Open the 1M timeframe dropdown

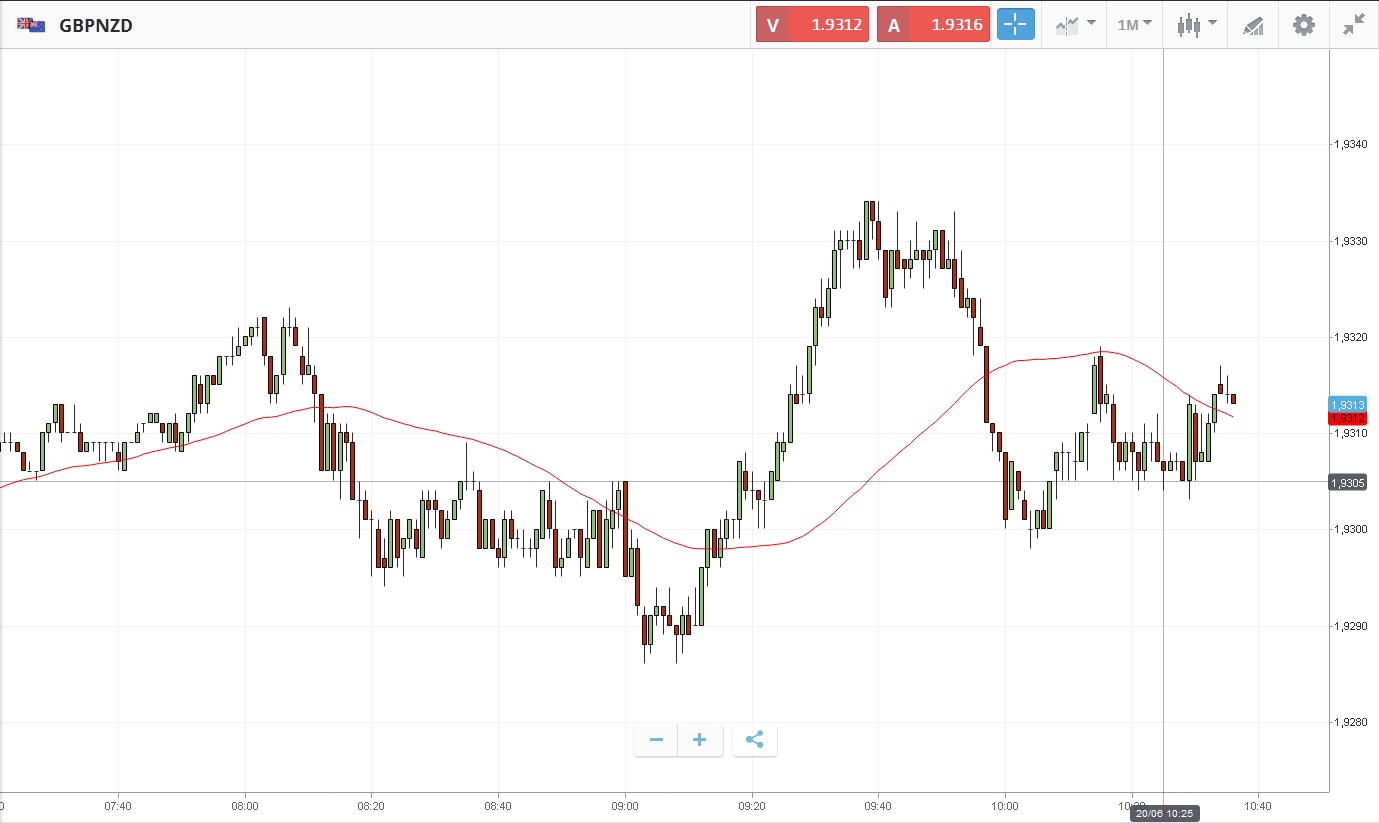pos(1134,25)
